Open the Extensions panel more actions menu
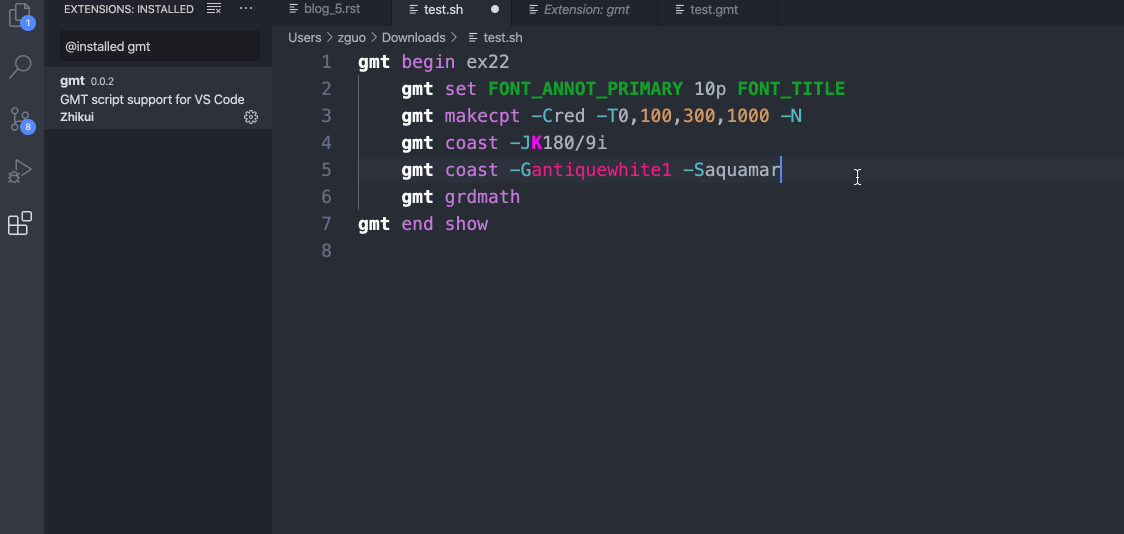Screen dimensions: 1124x534 (246, 9)
